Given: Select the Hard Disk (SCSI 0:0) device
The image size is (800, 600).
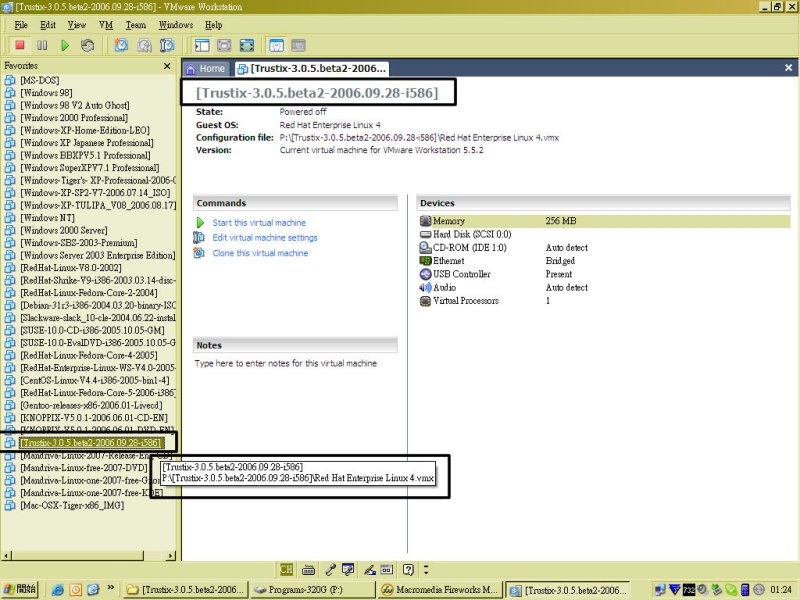Looking at the screenshot, I should [x=604, y=234].
